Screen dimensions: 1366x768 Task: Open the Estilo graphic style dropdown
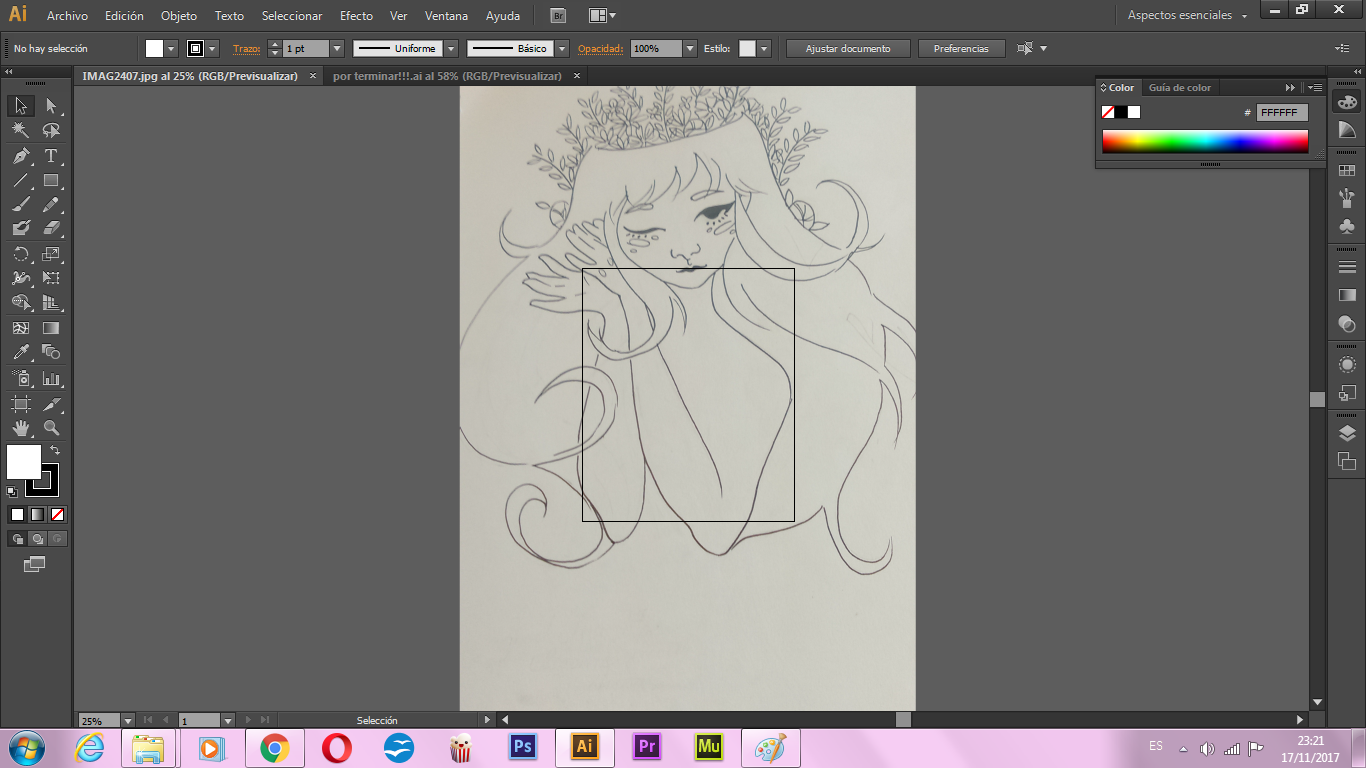click(x=764, y=48)
